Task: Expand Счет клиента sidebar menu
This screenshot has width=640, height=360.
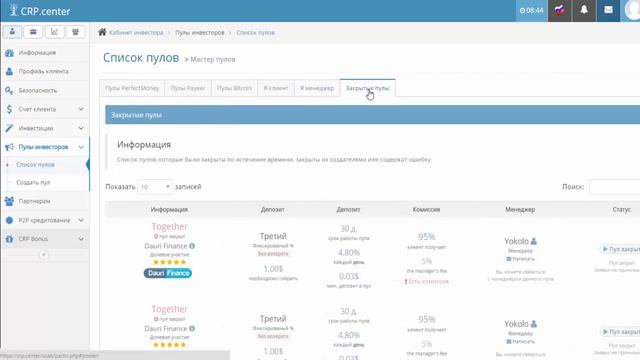Action: pyautogui.click(x=45, y=109)
